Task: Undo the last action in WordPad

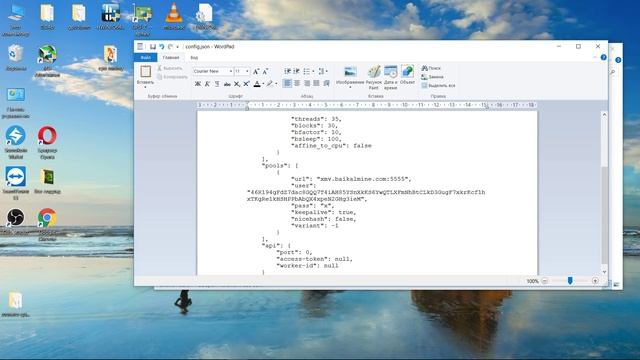Action: pos(162,47)
